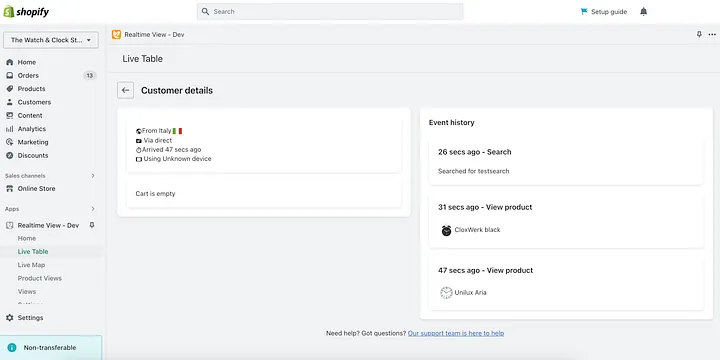This screenshot has height=360, width=720.
Task: Open Shopify Settings
Action: tap(30, 317)
